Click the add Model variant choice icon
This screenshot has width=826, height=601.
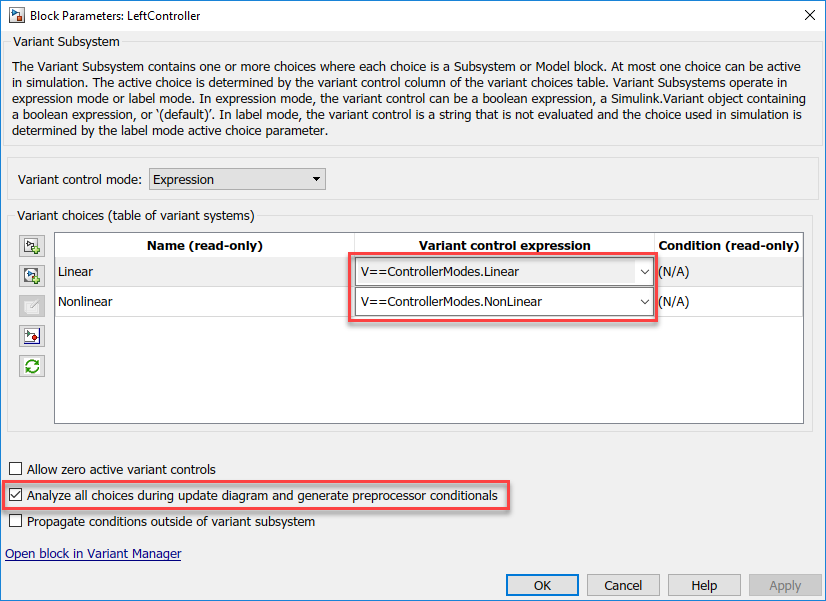coord(33,275)
